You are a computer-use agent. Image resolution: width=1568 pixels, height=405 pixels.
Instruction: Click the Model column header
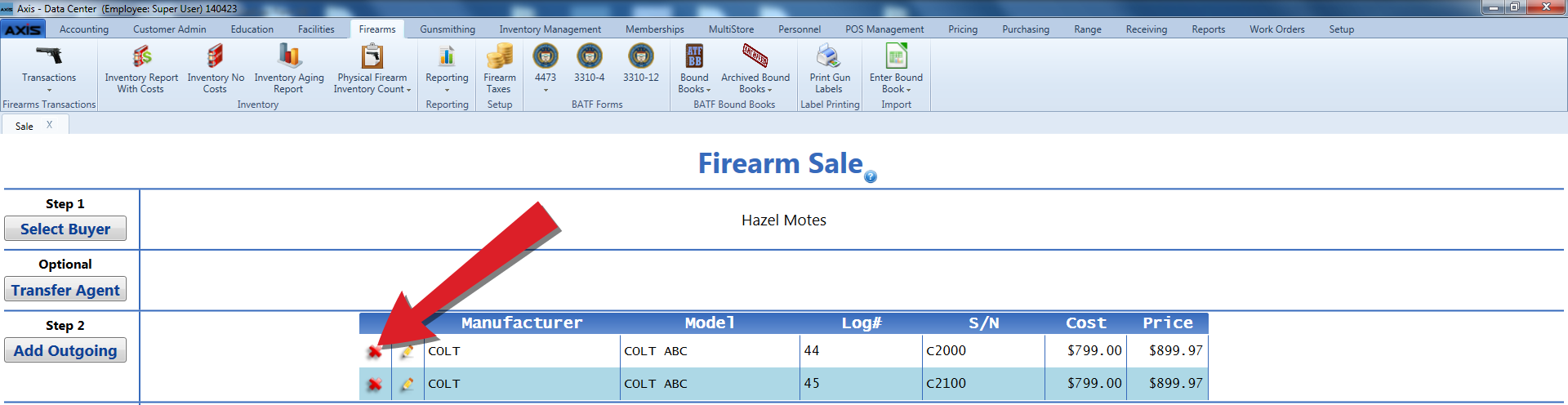point(710,323)
